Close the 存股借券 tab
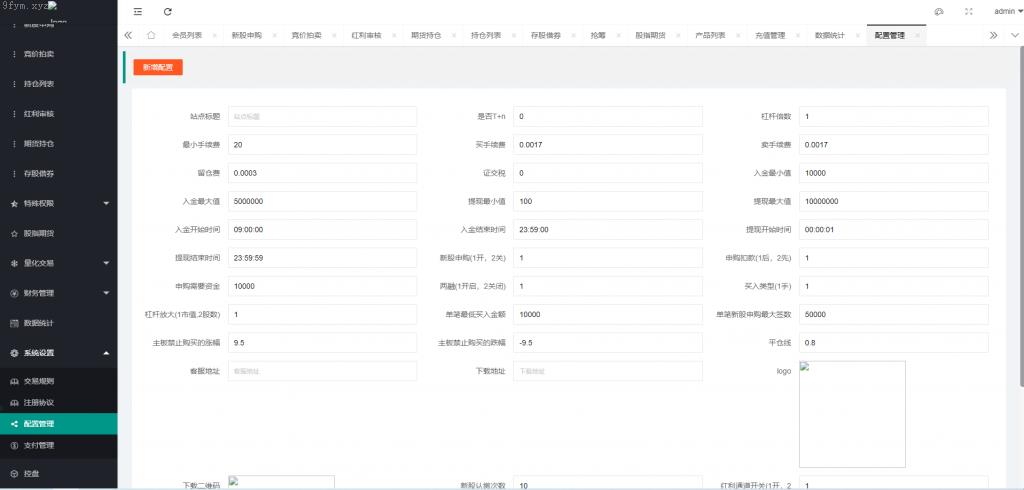1024x490 pixels. tap(573, 35)
